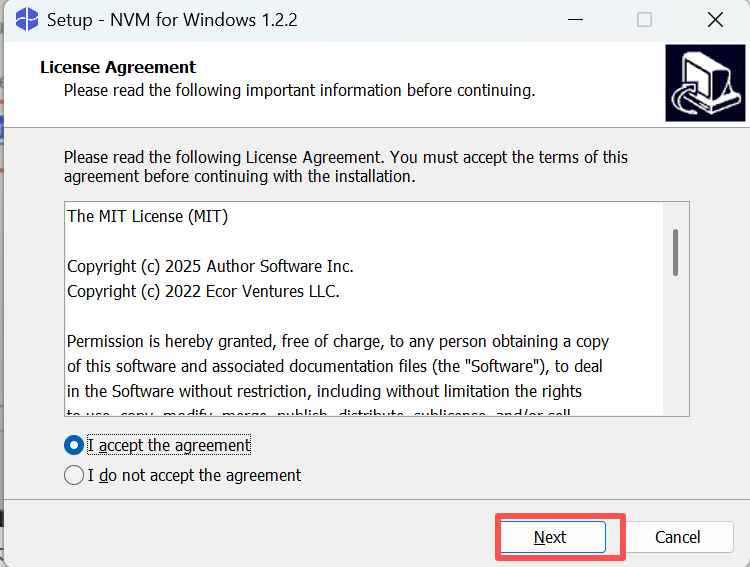This screenshot has height=567, width=750.
Task: Select 'I accept the agreement' option
Action: coord(157,445)
